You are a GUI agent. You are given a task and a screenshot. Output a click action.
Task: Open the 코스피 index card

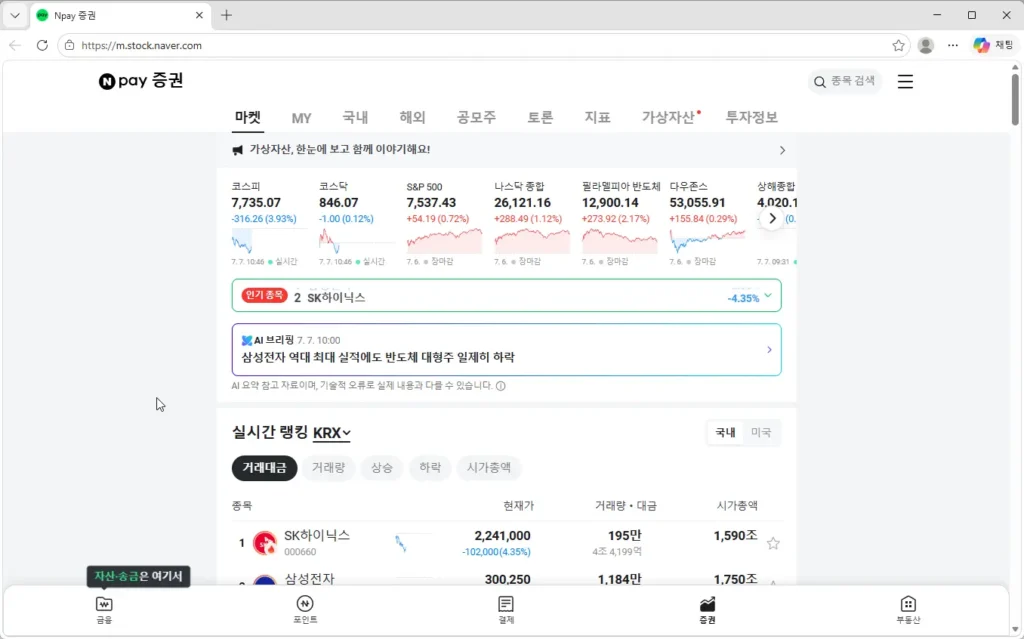pos(268,223)
